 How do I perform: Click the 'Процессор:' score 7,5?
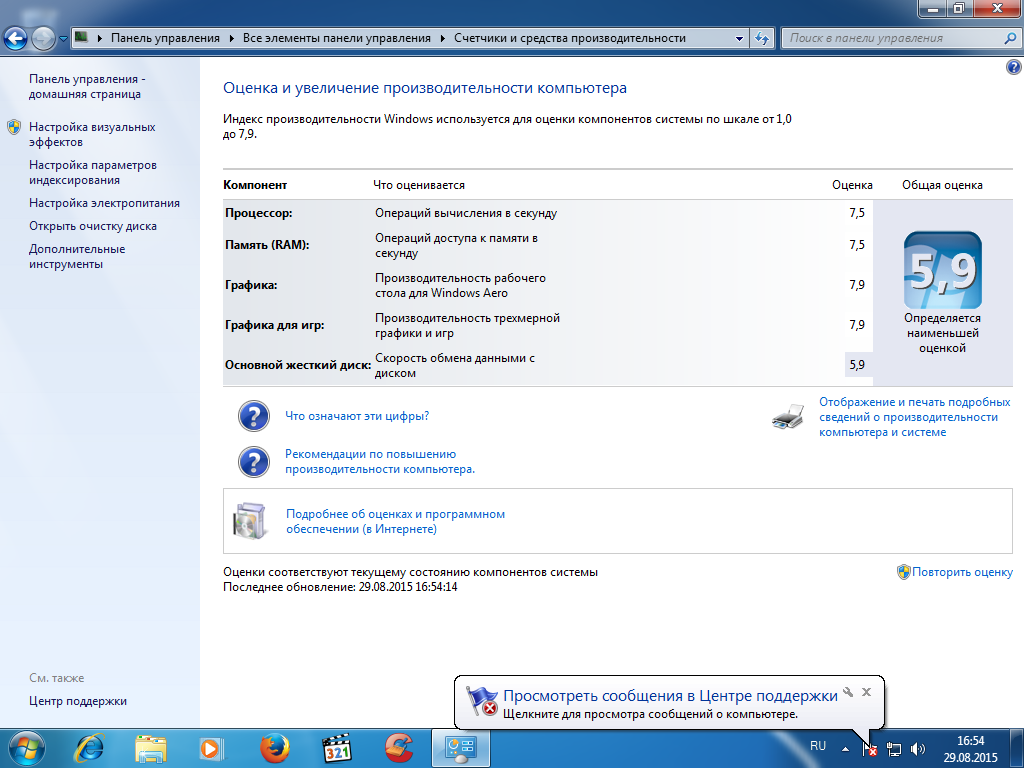(857, 213)
